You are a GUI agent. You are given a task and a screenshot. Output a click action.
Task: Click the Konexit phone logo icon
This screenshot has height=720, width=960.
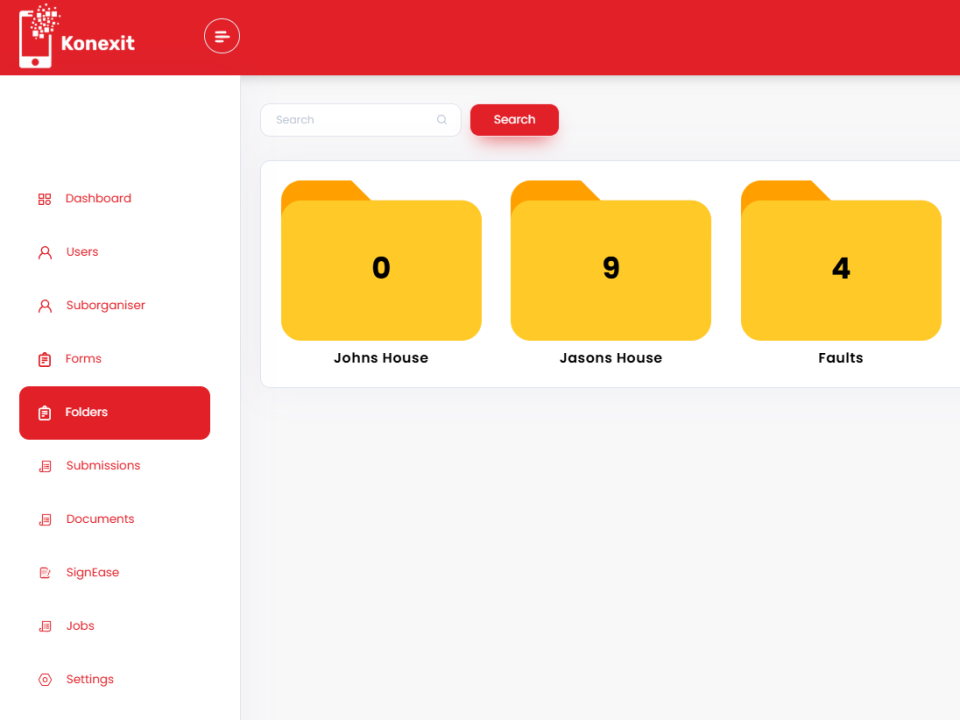(x=38, y=38)
